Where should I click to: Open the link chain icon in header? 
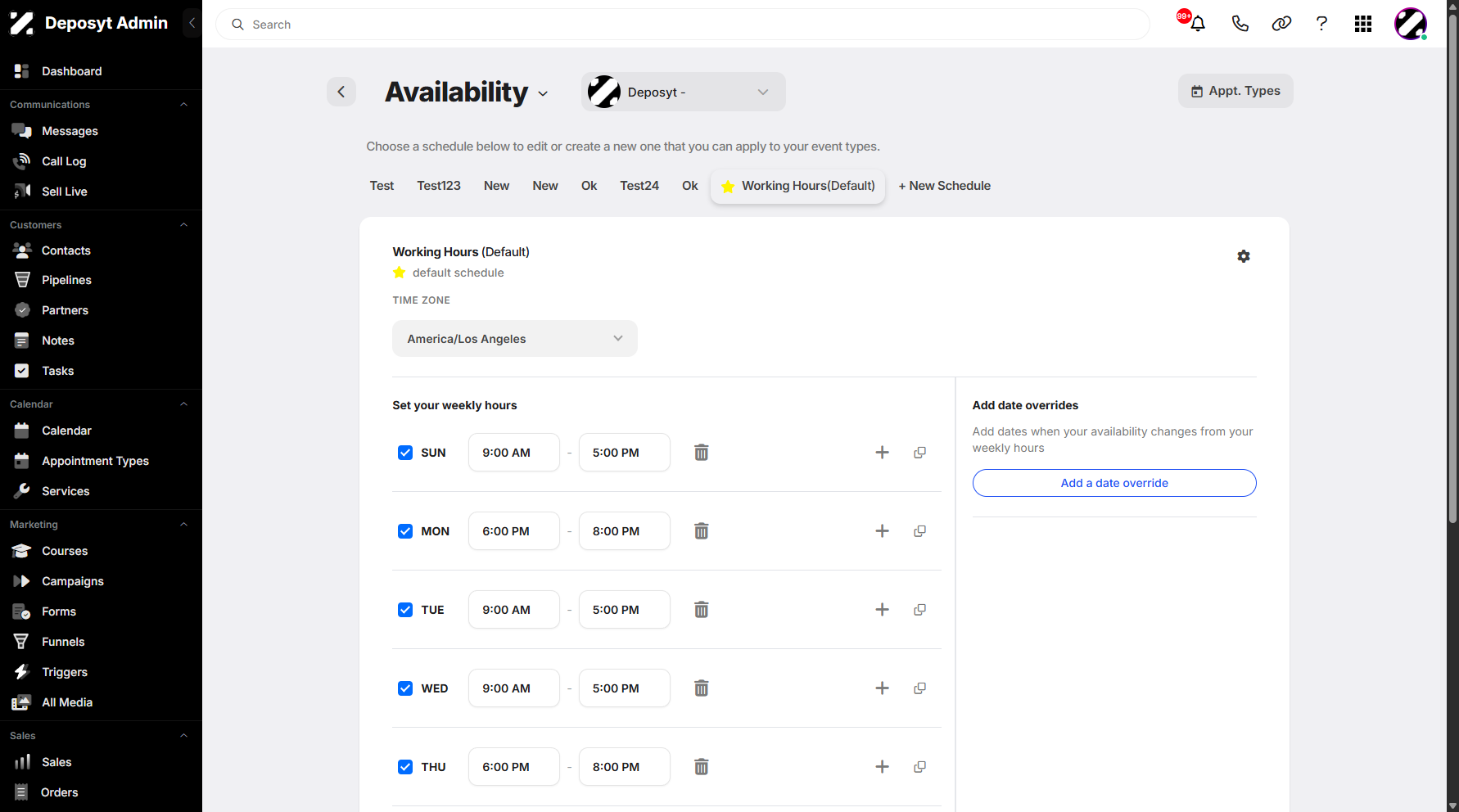1281,24
